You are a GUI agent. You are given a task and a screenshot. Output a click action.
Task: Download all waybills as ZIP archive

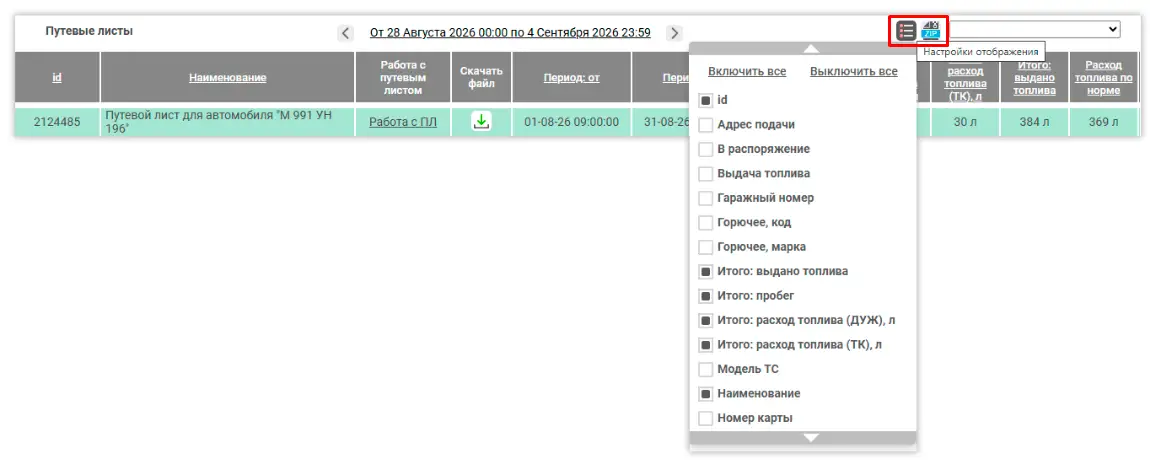click(x=930, y=31)
